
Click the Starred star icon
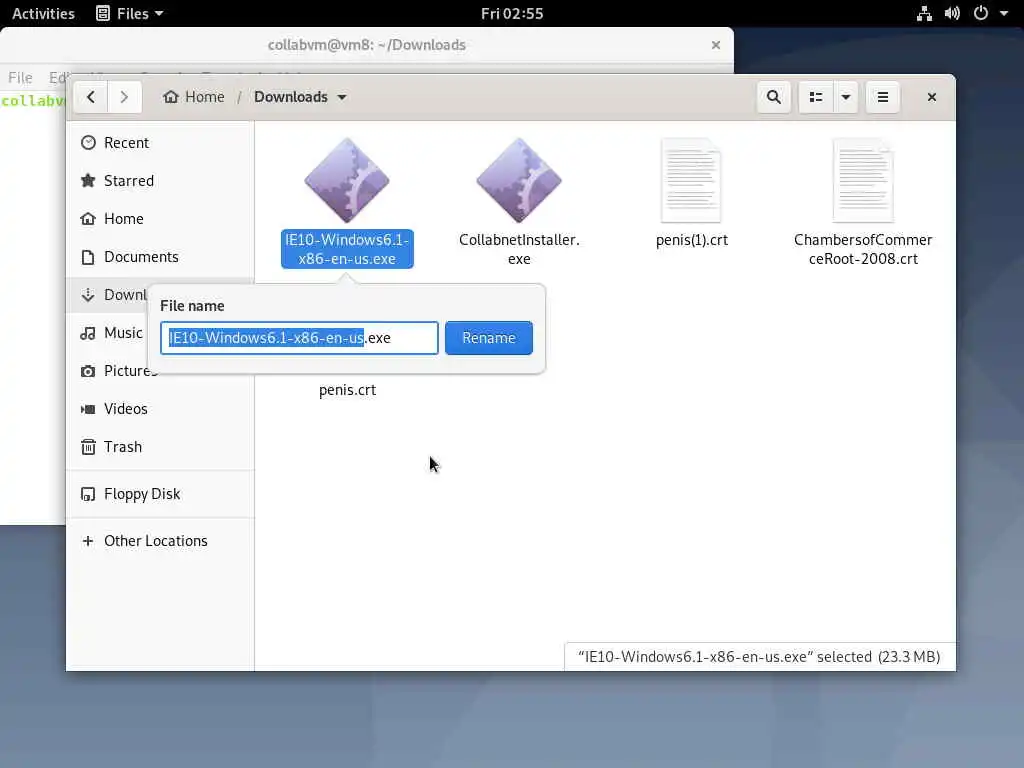tap(88, 180)
